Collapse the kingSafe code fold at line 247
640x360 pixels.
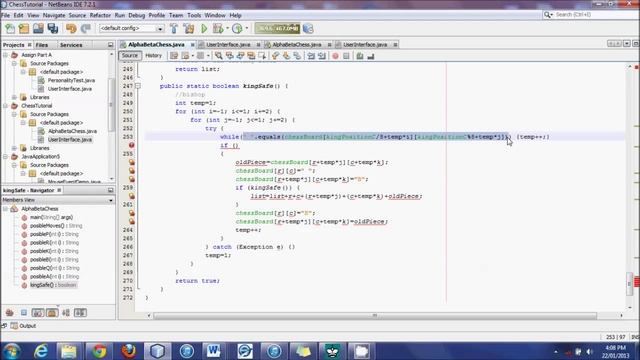tap(138, 86)
